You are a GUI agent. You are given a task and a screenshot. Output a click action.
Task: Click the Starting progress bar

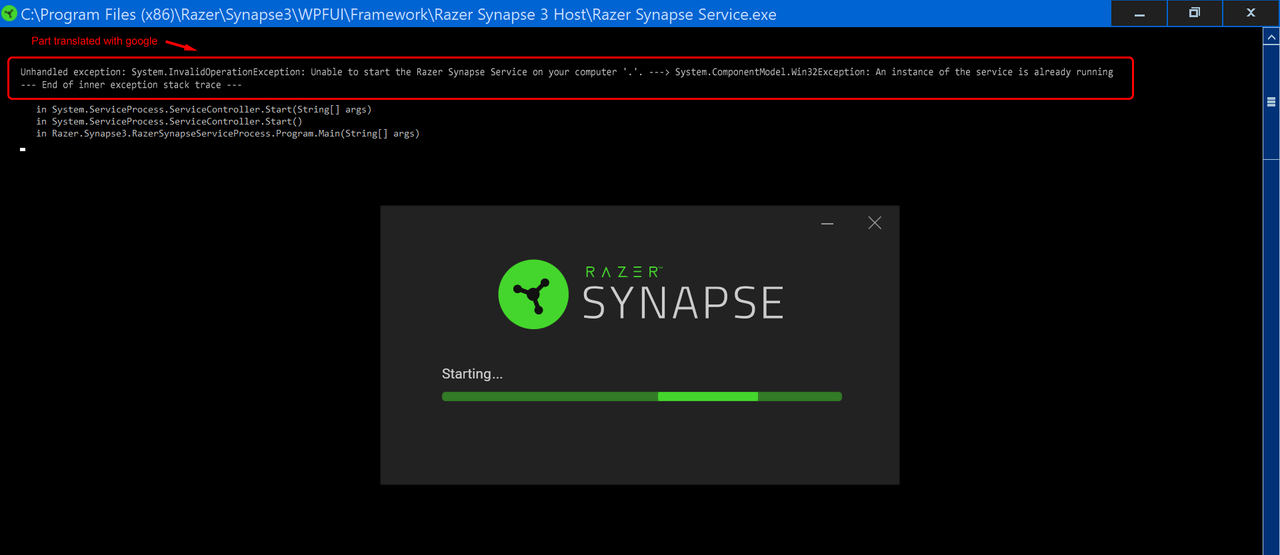(x=642, y=397)
